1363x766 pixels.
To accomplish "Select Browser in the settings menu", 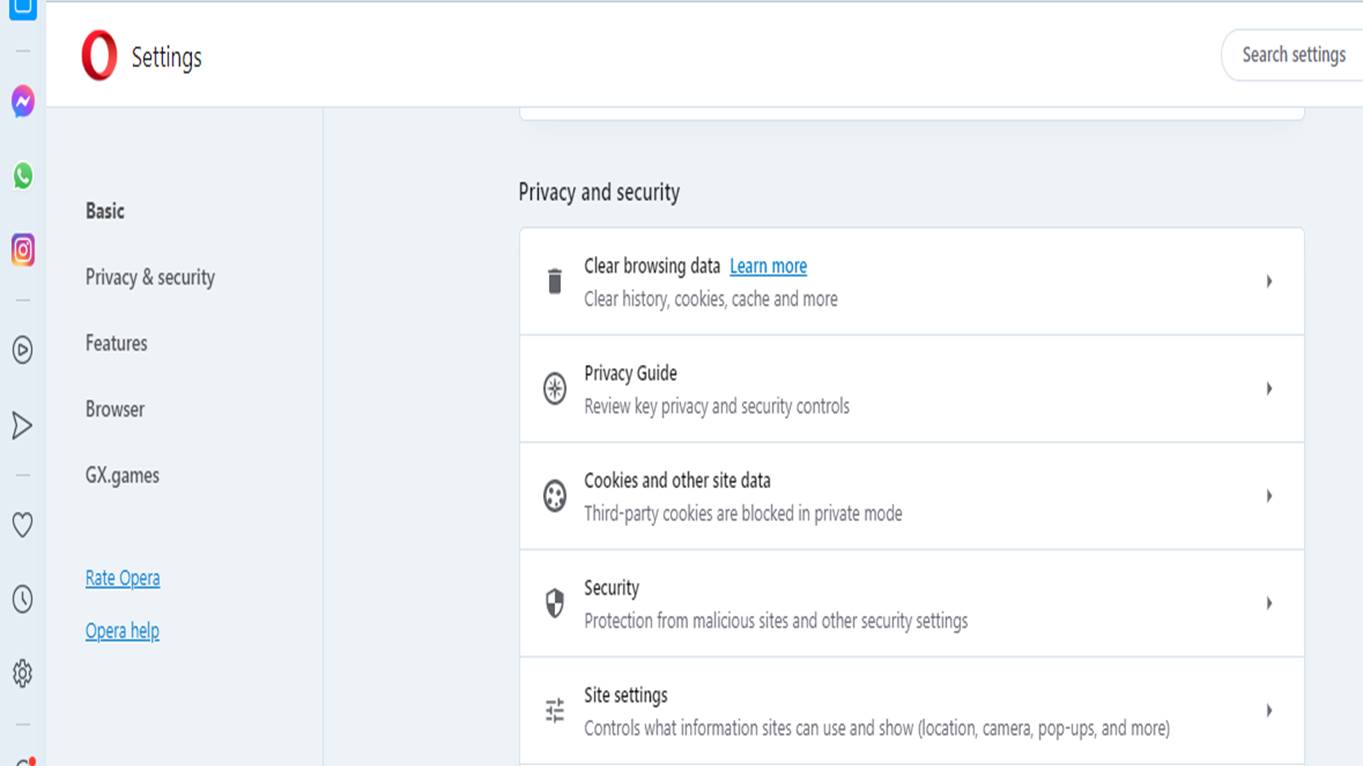I will (x=115, y=409).
